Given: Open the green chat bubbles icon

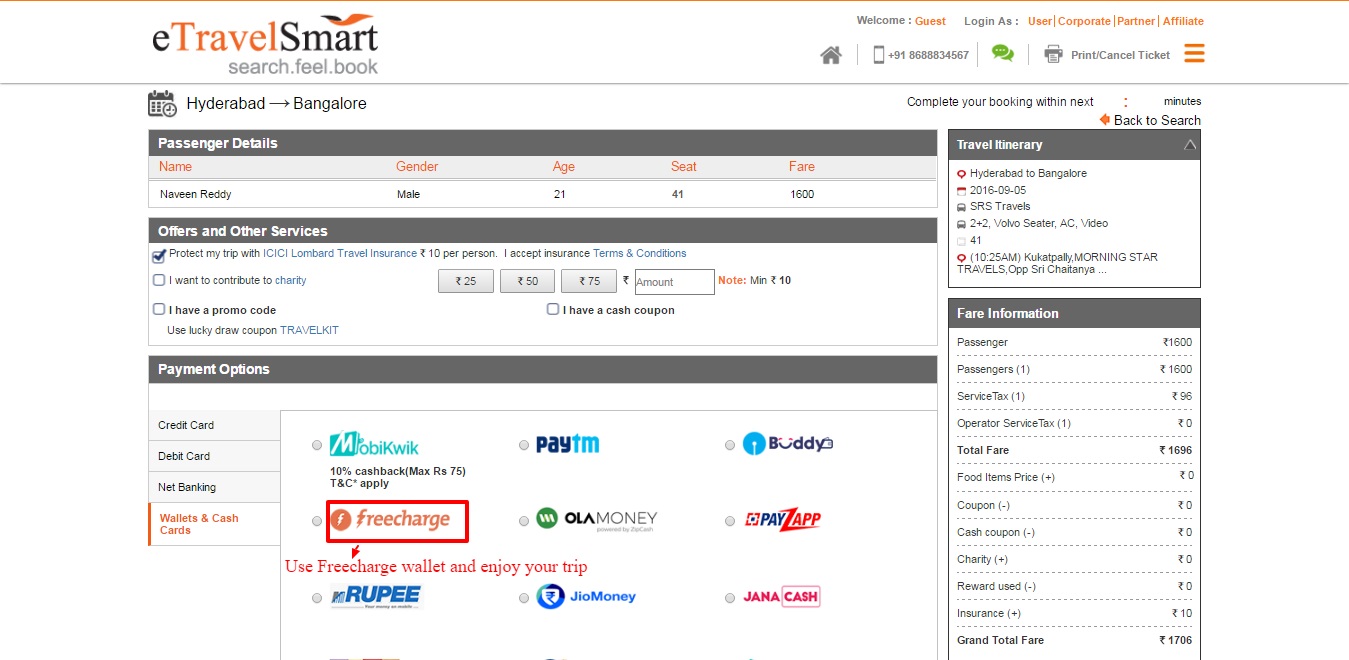Looking at the screenshot, I should click(1002, 53).
